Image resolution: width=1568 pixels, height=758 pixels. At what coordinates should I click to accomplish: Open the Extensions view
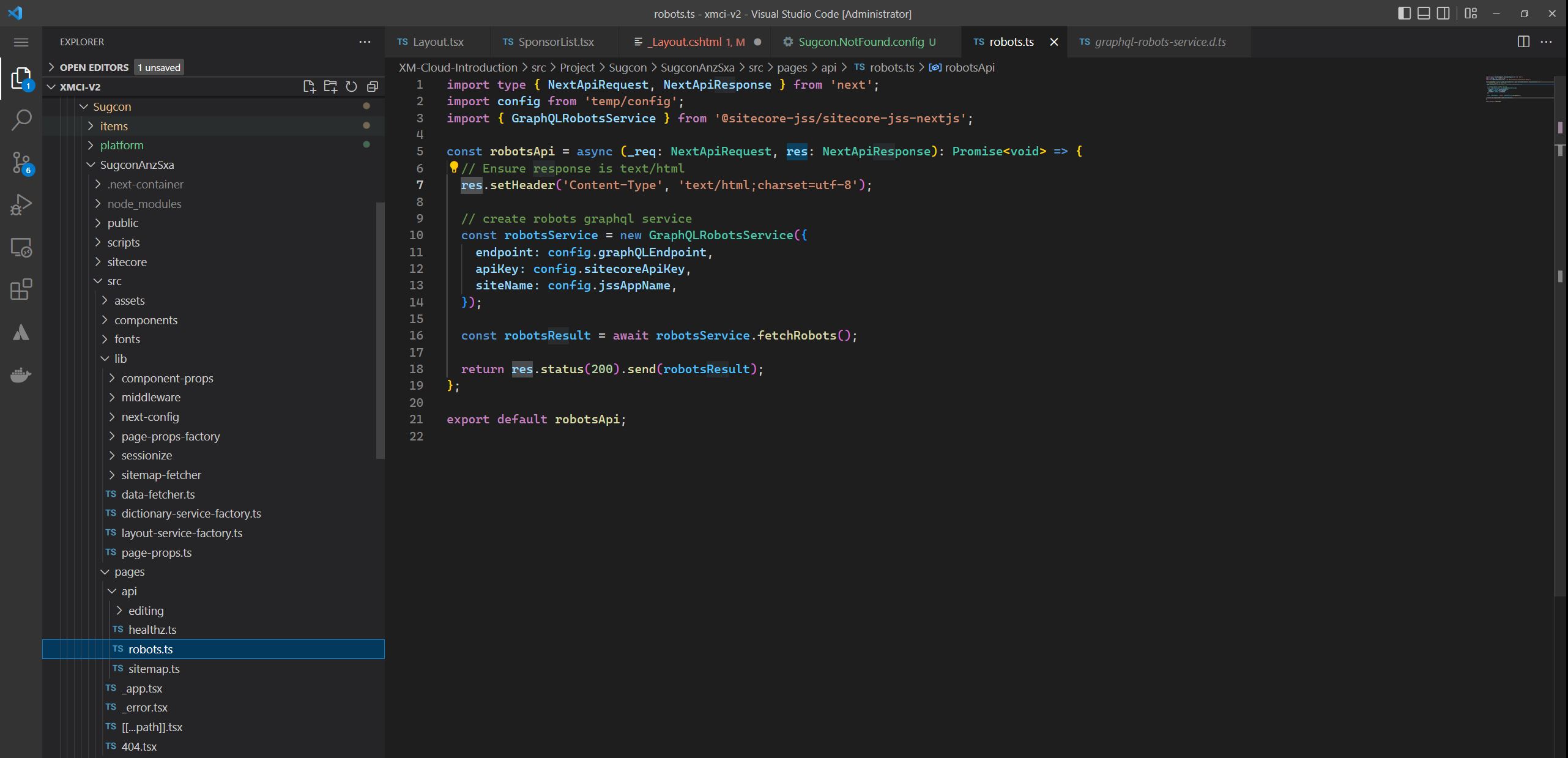[x=21, y=289]
